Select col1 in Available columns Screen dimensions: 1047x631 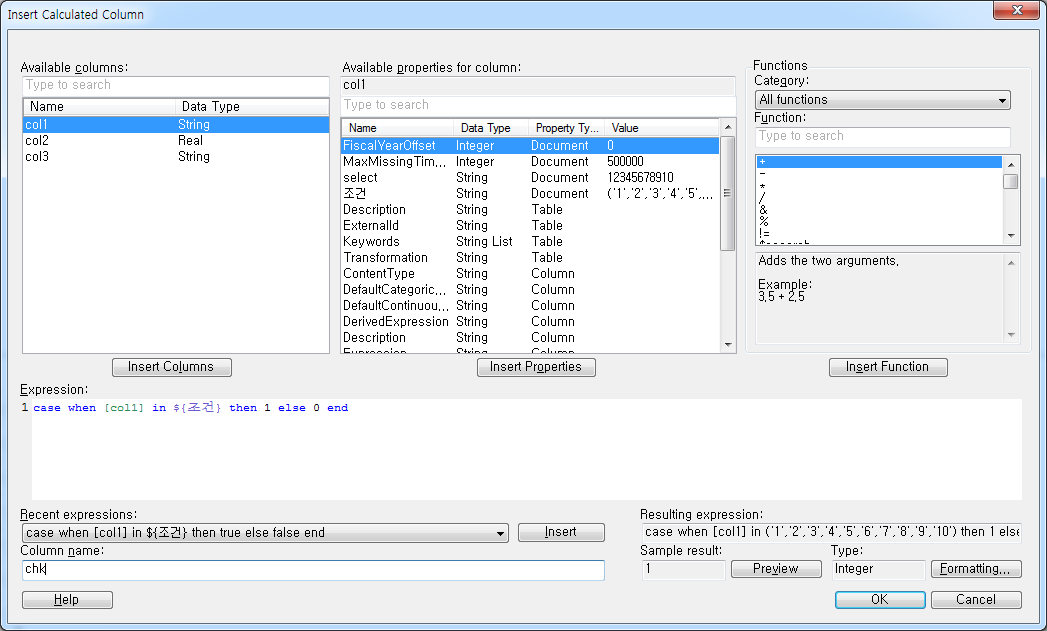(x=176, y=125)
